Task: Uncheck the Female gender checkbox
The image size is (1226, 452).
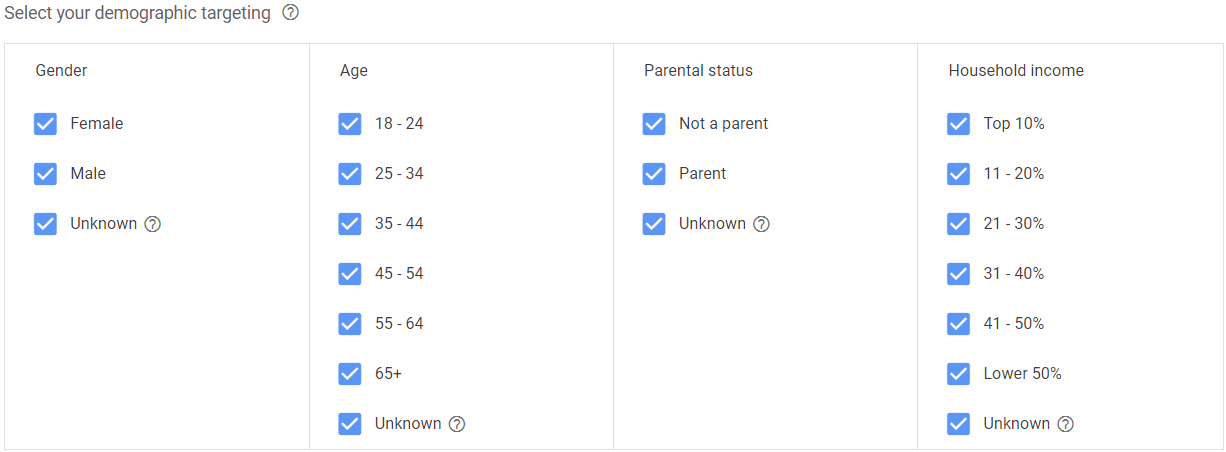Action: pos(45,124)
